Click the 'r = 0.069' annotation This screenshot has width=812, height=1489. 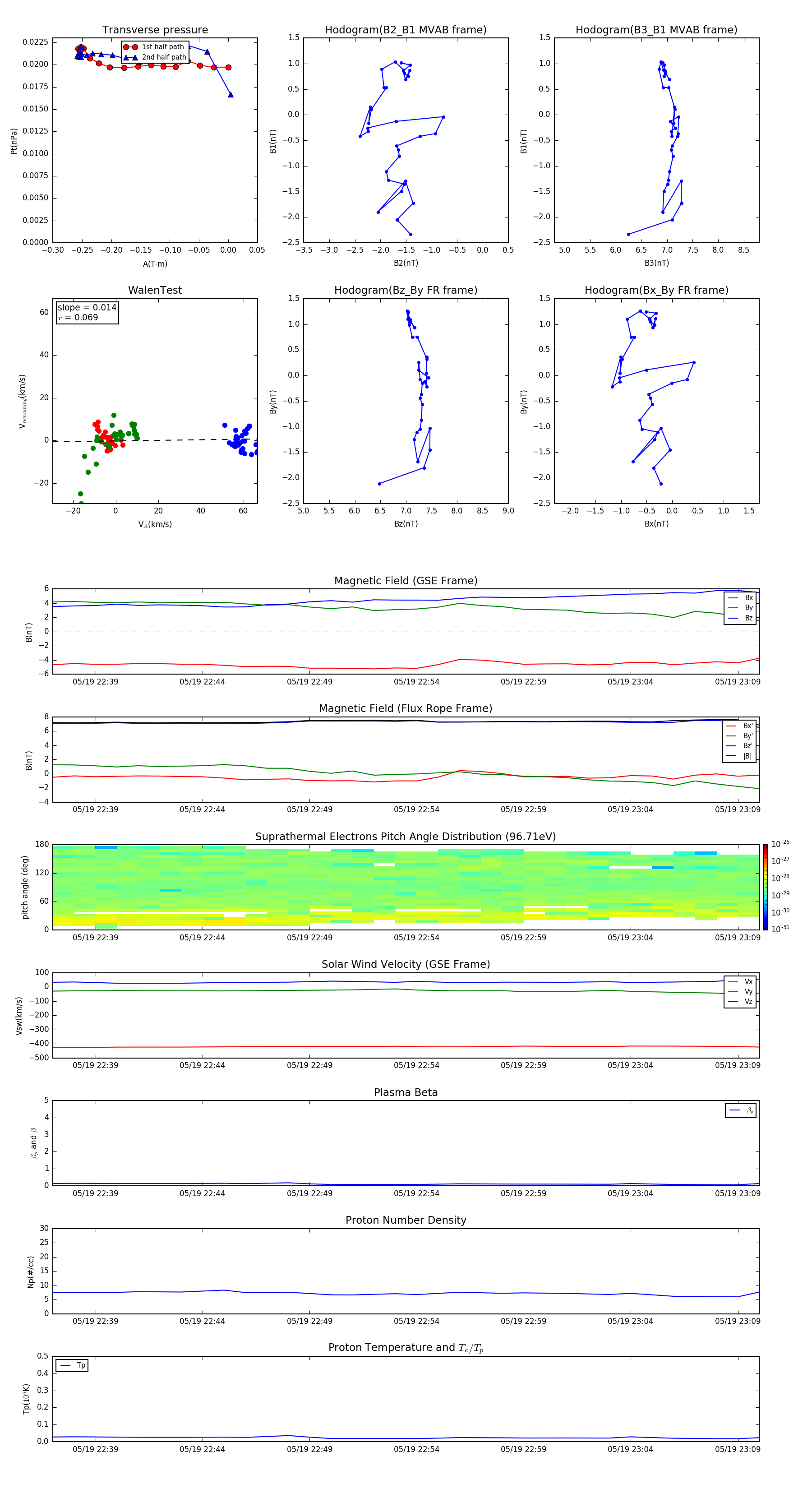[78, 317]
